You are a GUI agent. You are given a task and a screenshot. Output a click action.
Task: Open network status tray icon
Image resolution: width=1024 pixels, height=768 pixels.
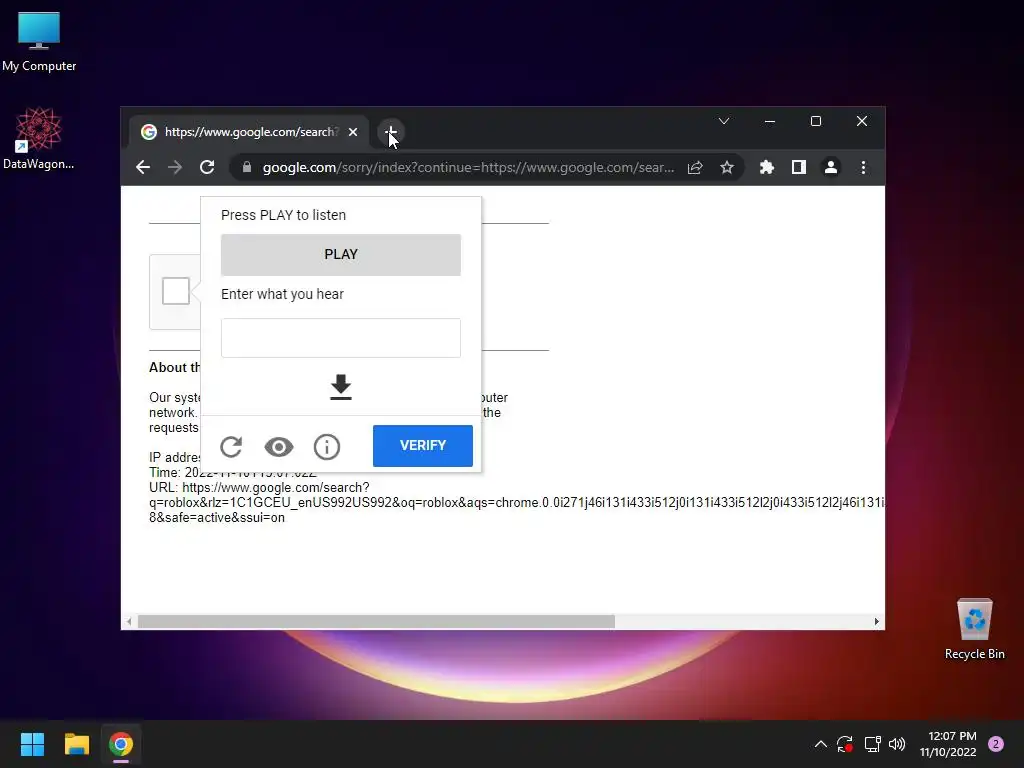point(872,744)
